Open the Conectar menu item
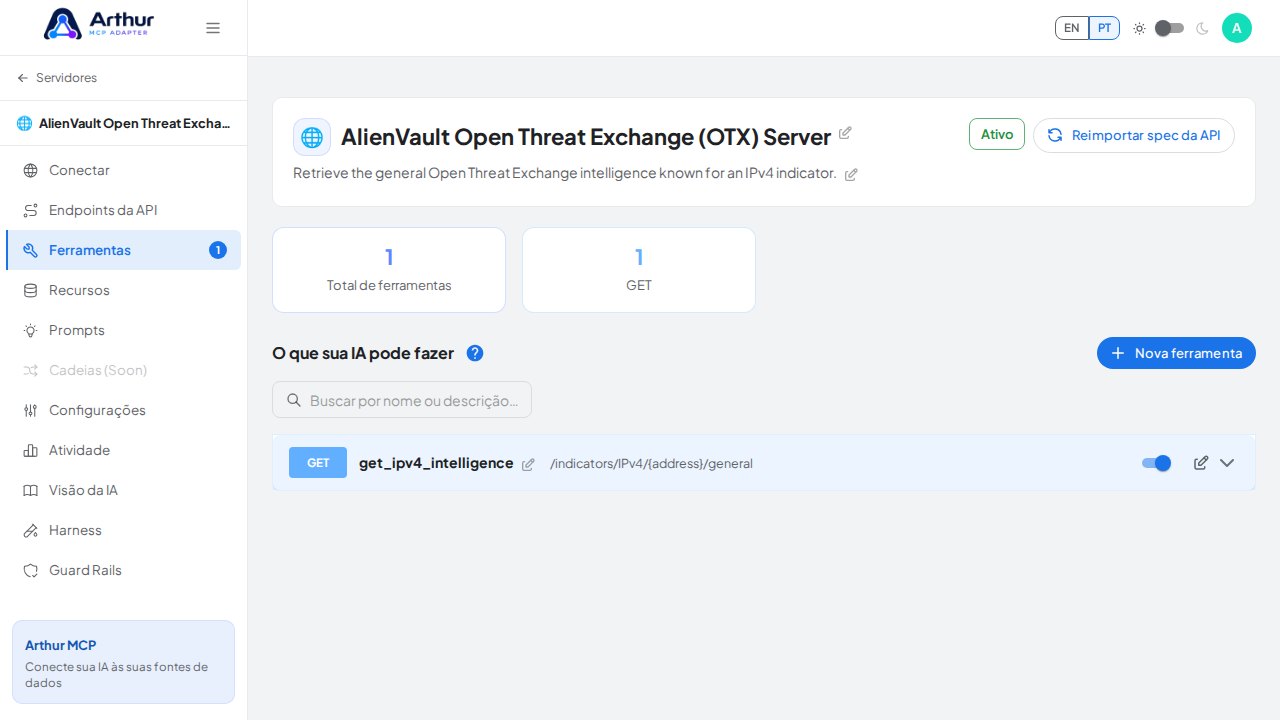The height and width of the screenshot is (720, 1280). (123, 170)
